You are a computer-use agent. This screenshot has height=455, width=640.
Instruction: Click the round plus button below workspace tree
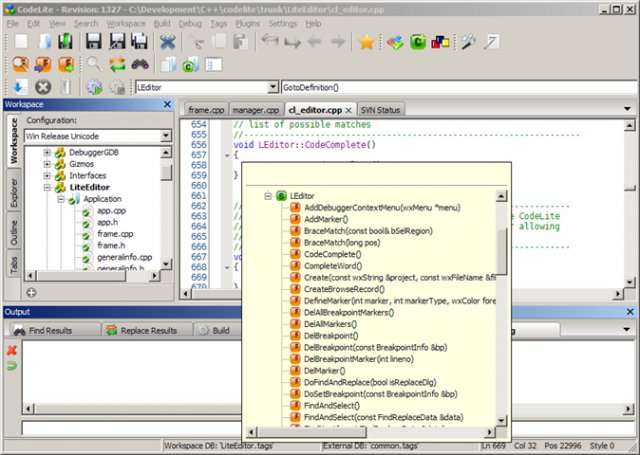tap(31, 292)
